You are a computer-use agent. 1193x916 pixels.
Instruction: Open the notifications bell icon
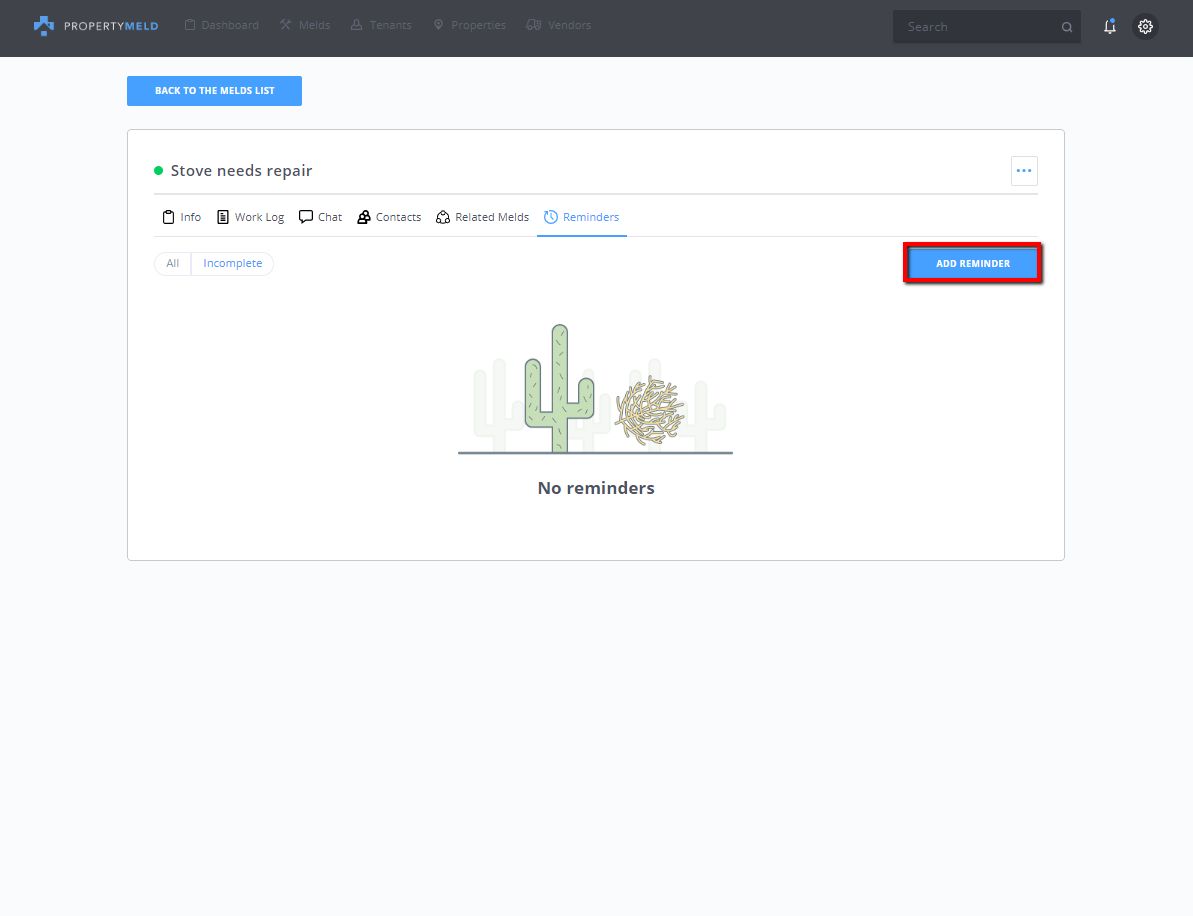click(x=1109, y=27)
